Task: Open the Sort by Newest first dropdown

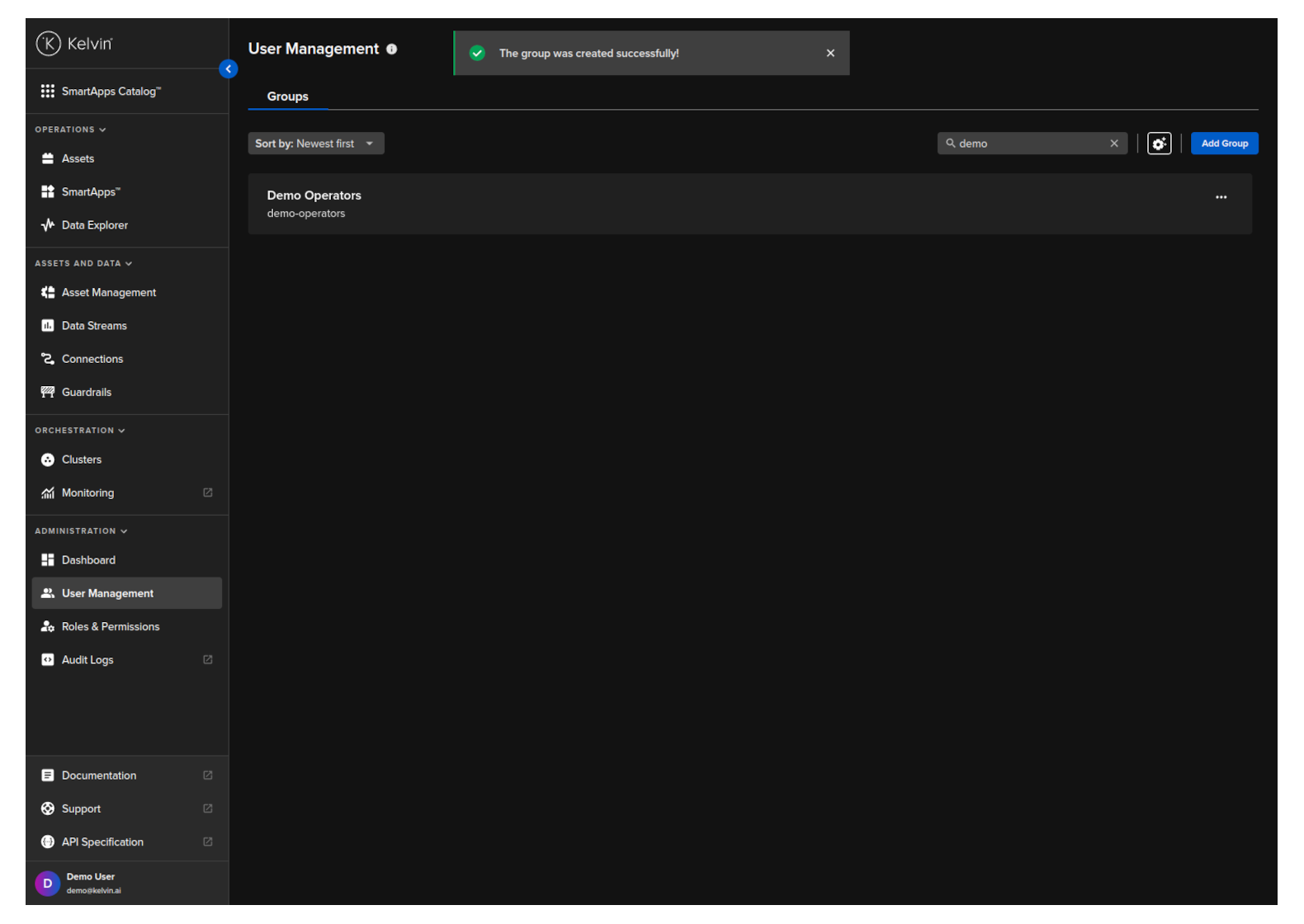Action: point(315,144)
